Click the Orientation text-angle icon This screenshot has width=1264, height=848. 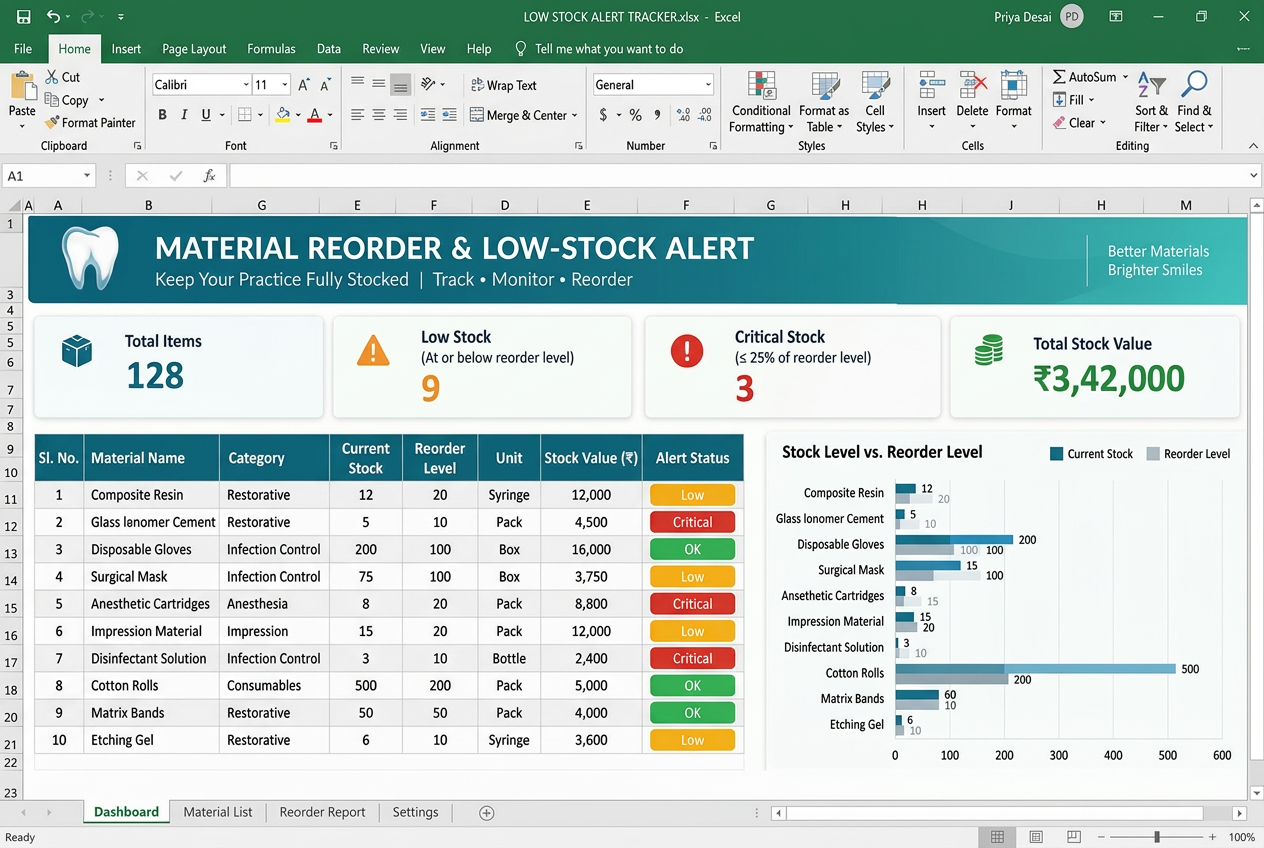429,85
